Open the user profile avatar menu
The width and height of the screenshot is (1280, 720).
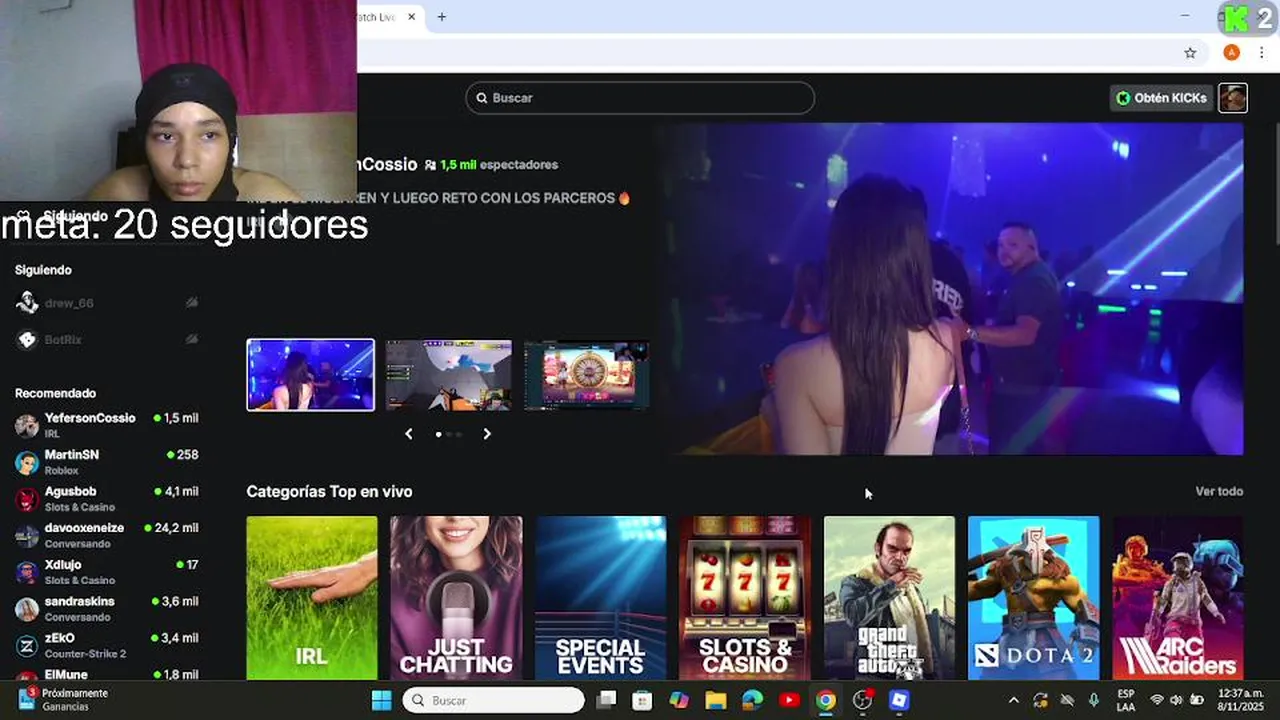click(1233, 98)
